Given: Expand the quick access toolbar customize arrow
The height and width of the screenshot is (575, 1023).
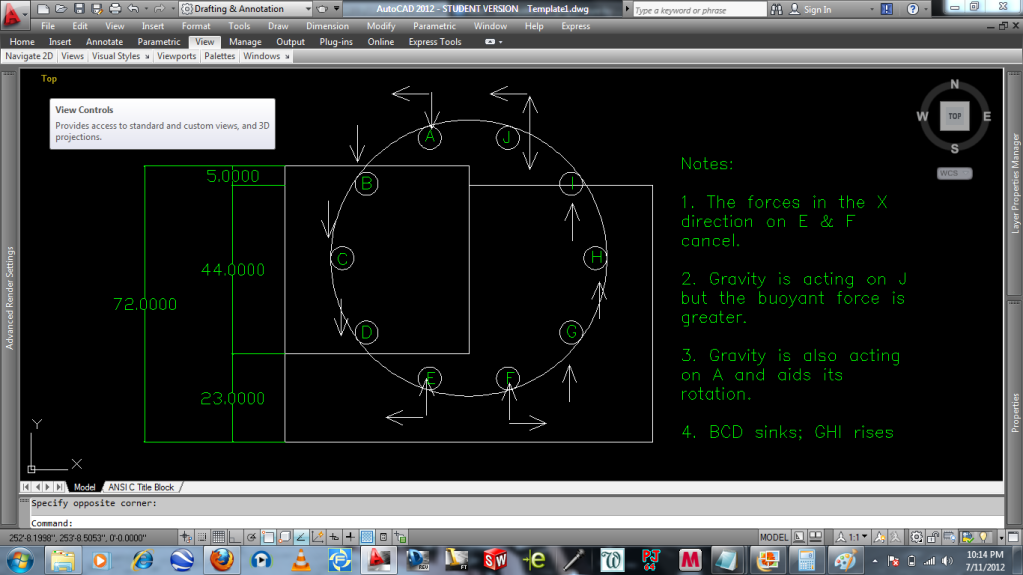Looking at the screenshot, I should [337, 9].
